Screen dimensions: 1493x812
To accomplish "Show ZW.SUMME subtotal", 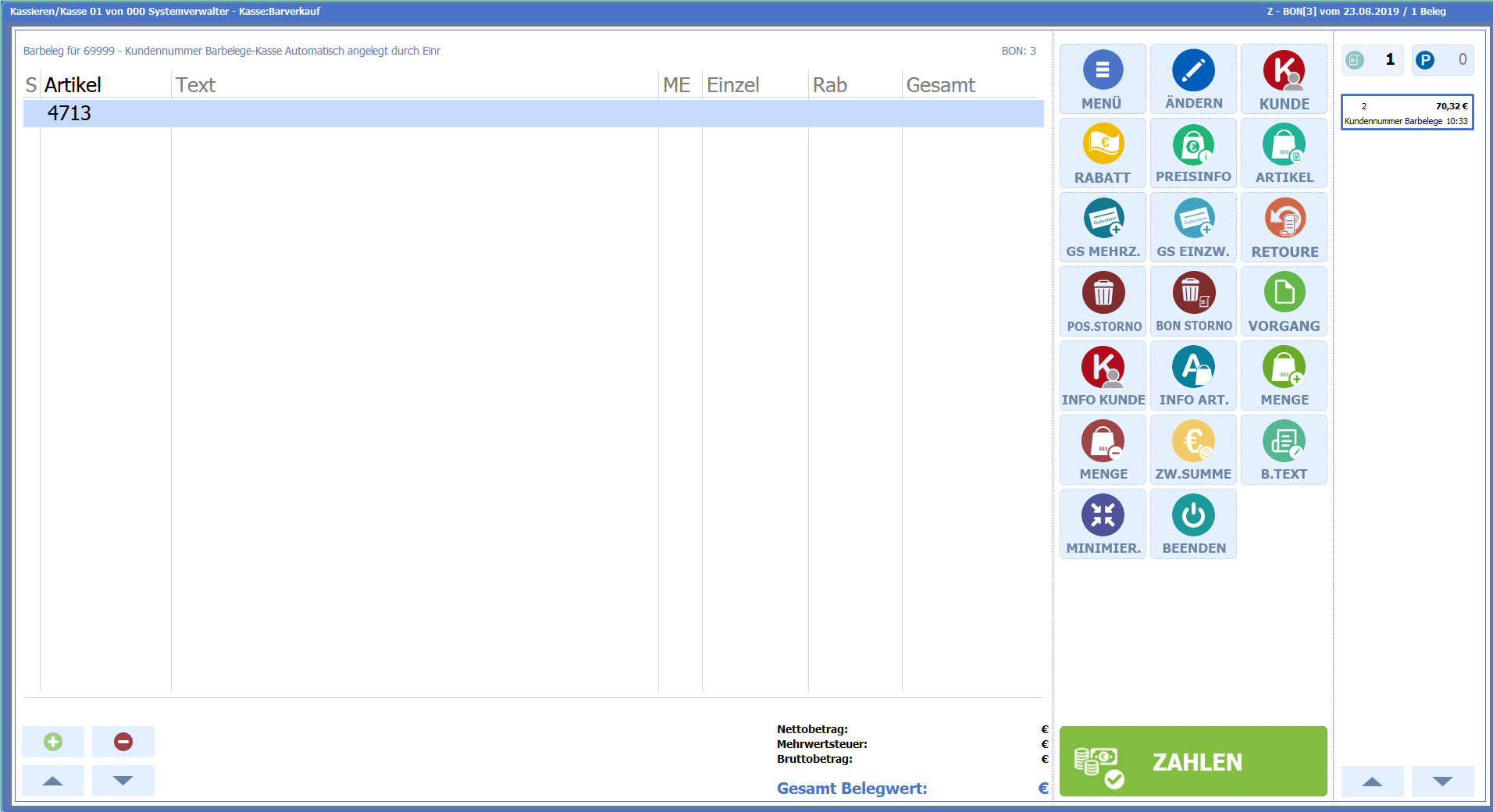I will coord(1193,450).
